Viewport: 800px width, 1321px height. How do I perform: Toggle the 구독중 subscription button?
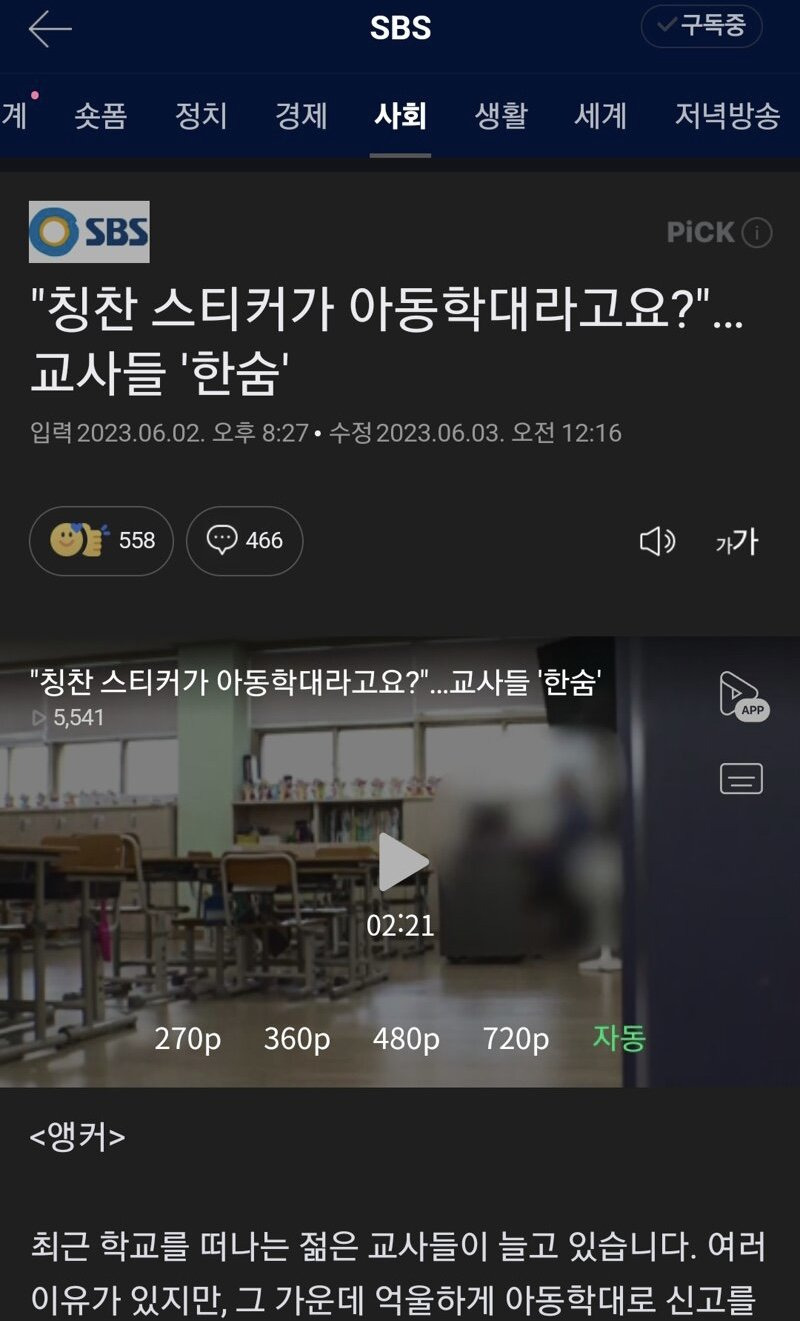point(702,26)
